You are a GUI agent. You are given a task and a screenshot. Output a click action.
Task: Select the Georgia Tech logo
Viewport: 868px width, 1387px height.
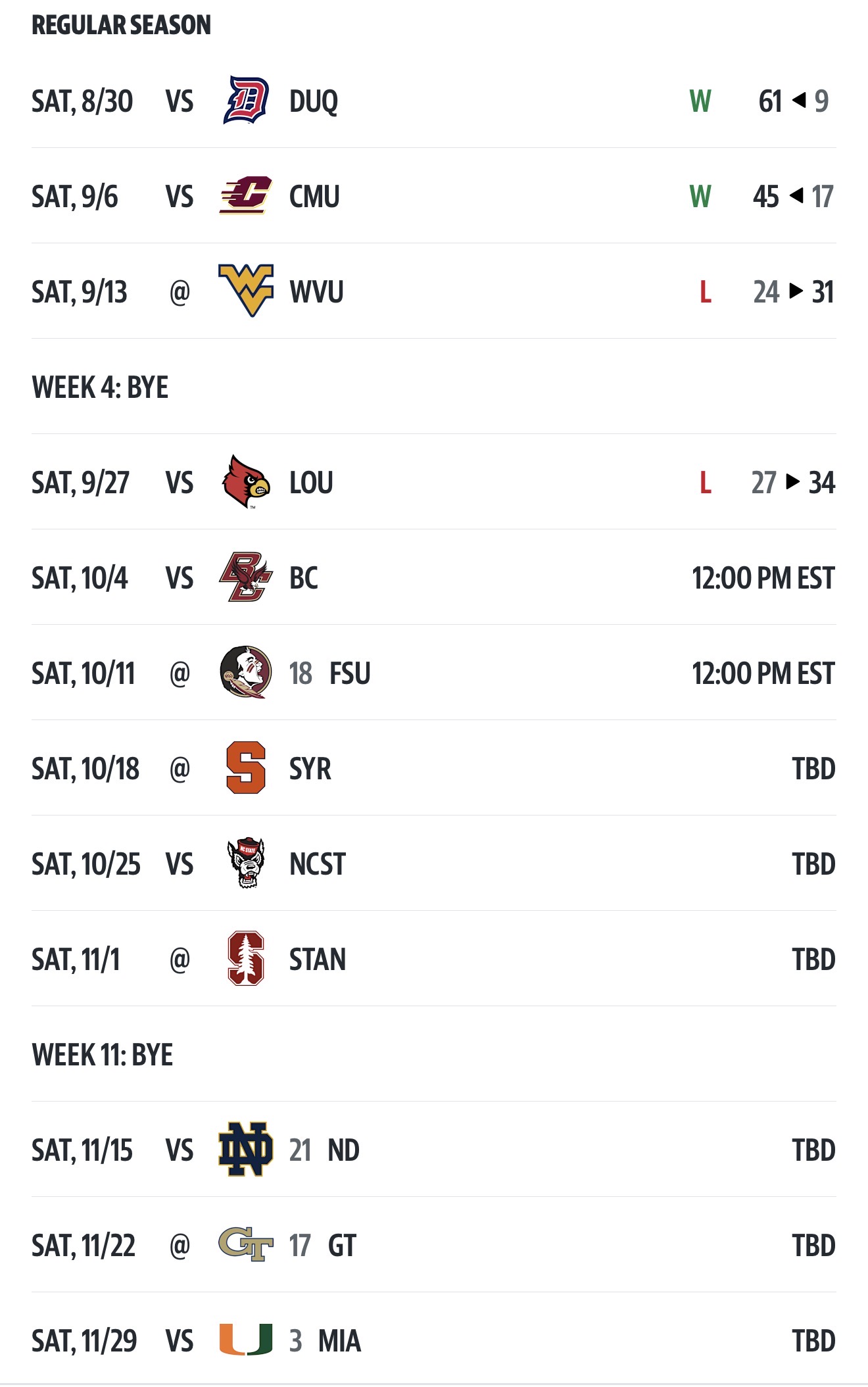tap(246, 1244)
